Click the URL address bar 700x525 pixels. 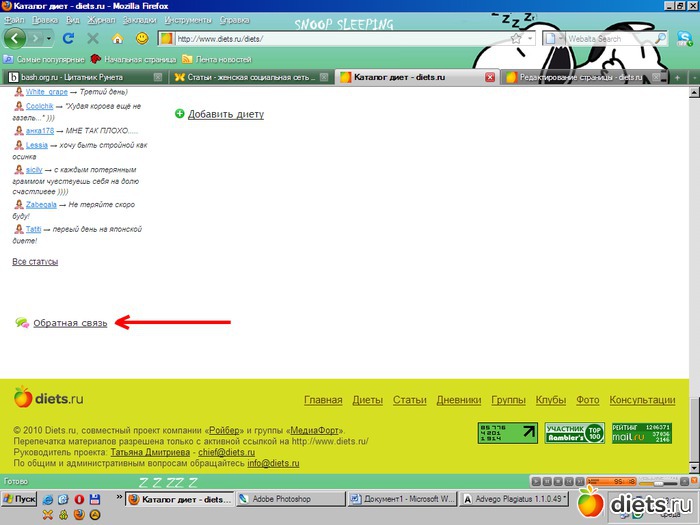tap(340, 39)
